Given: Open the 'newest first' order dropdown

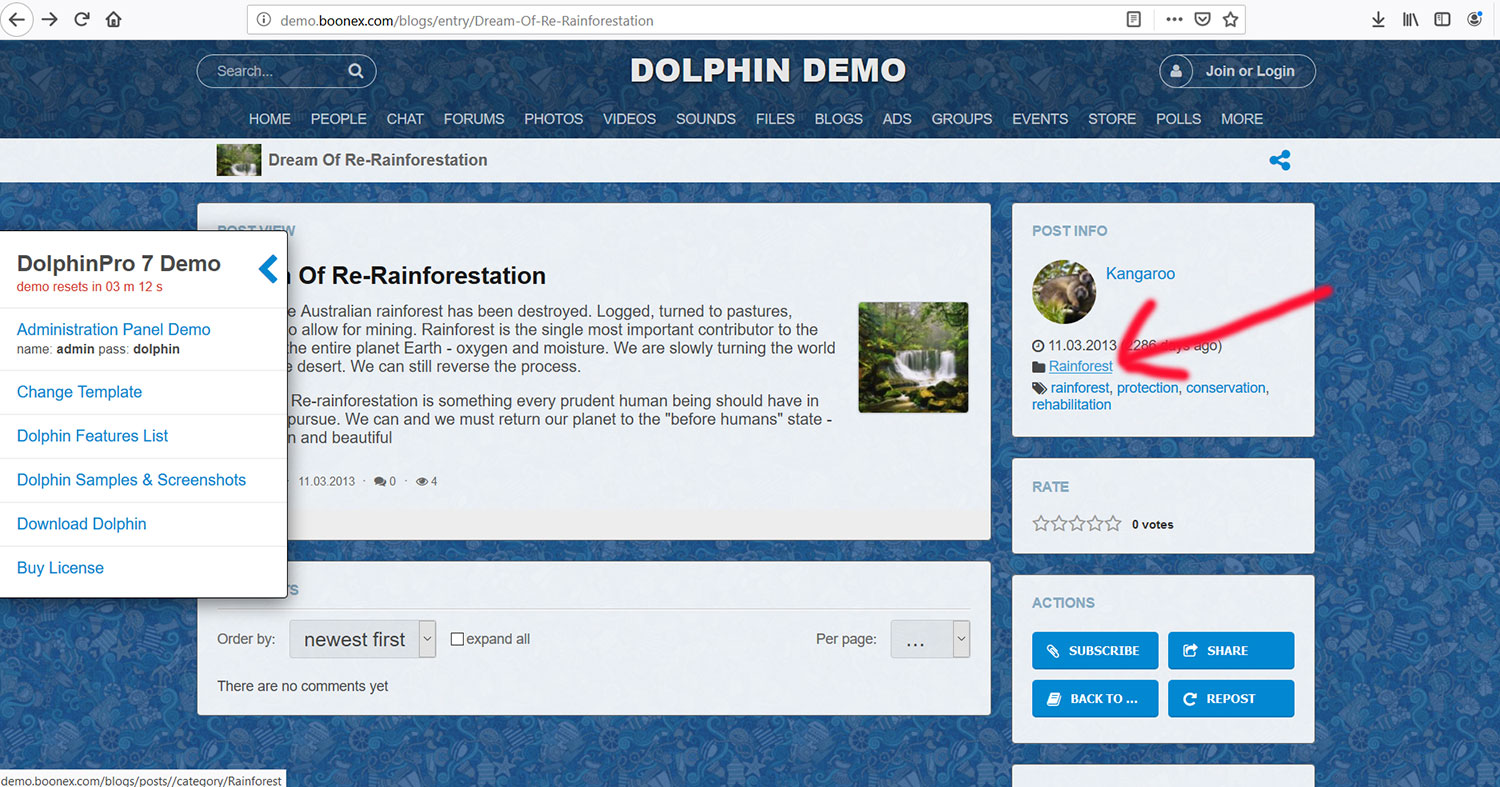Looking at the screenshot, I should point(362,639).
